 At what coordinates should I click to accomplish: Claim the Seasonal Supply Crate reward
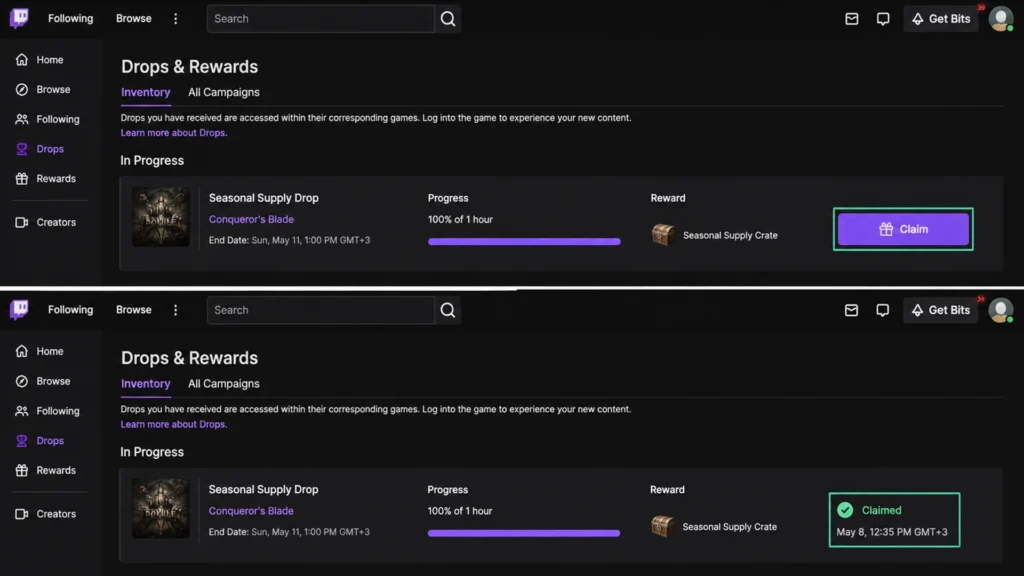pyautogui.click(x=903, y=229)
